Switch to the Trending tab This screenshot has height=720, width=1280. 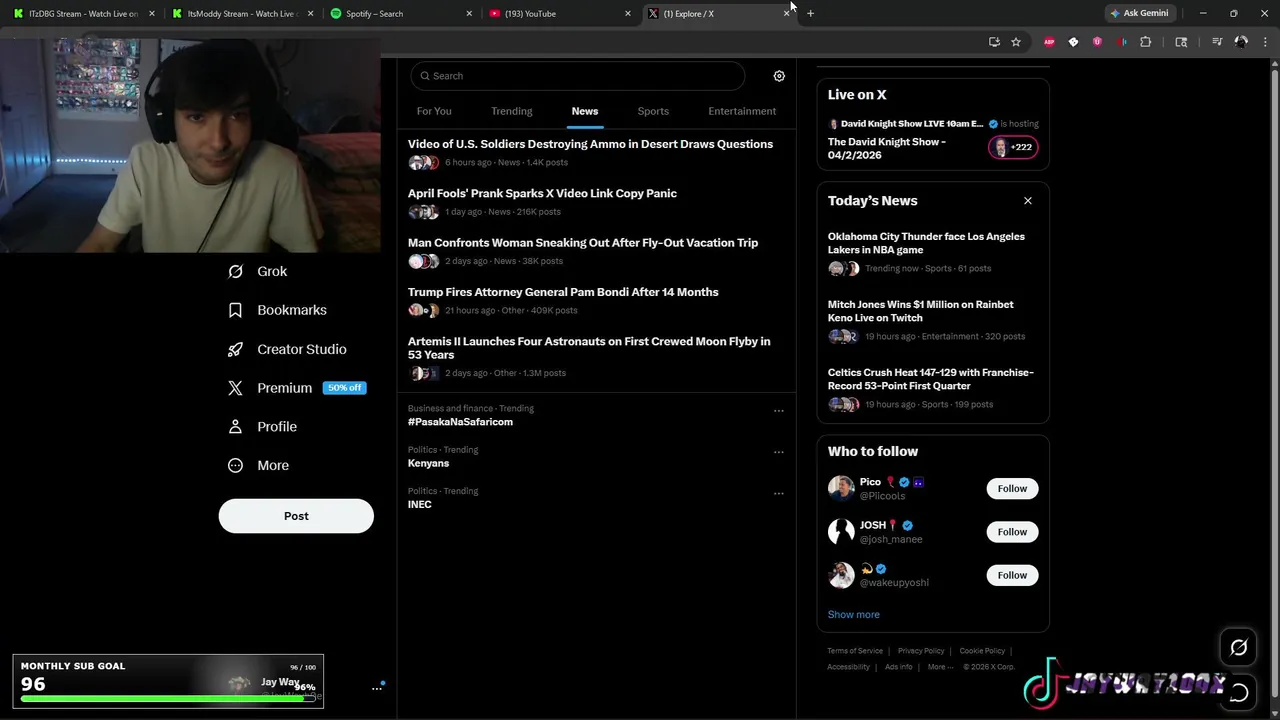[512, 111]
